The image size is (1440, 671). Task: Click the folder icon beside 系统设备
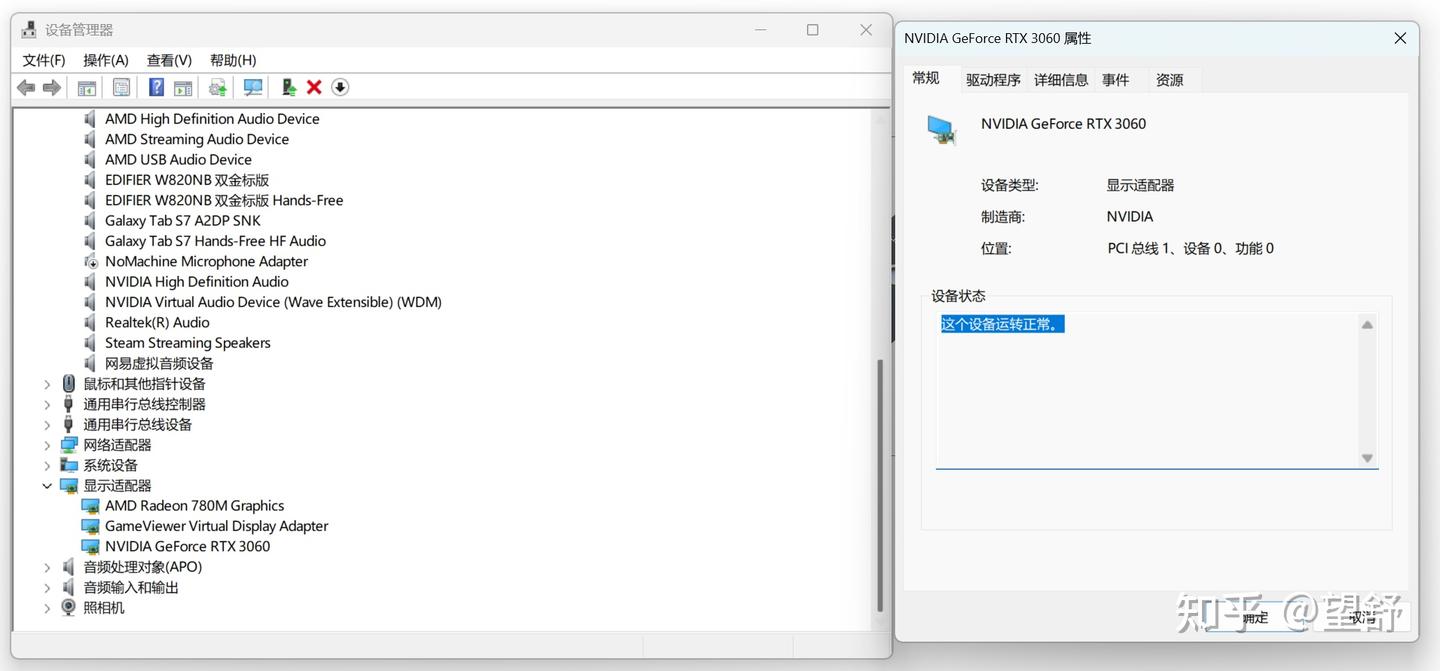(69, 465)
